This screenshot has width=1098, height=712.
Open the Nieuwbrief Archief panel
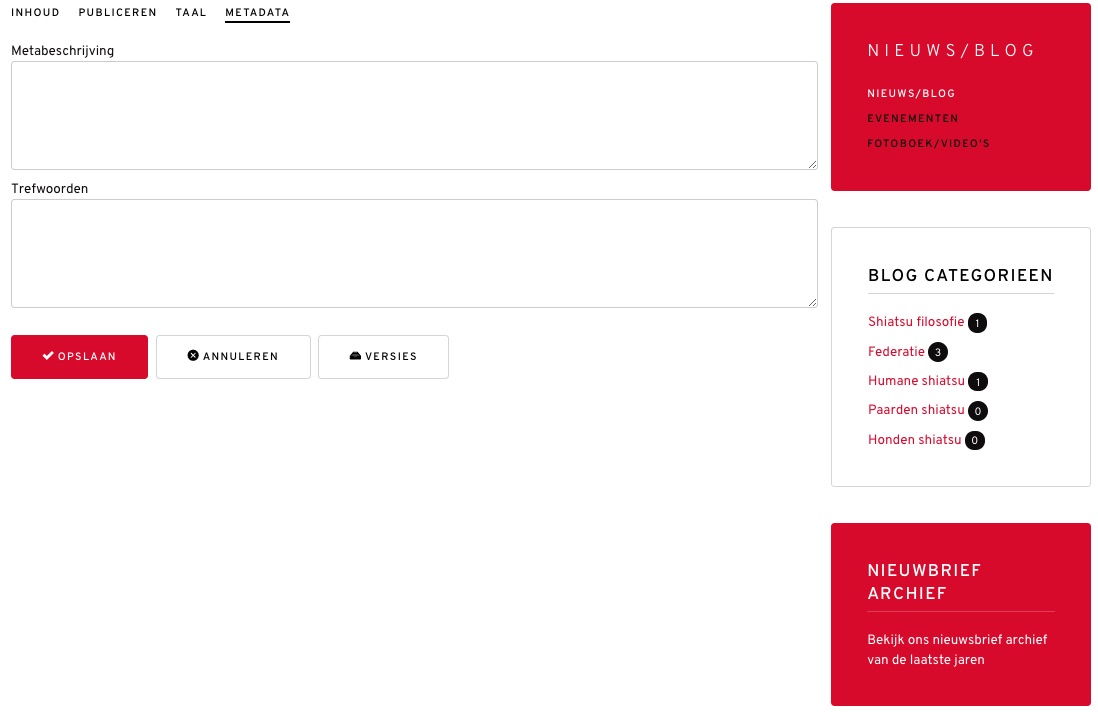(961, 614)
